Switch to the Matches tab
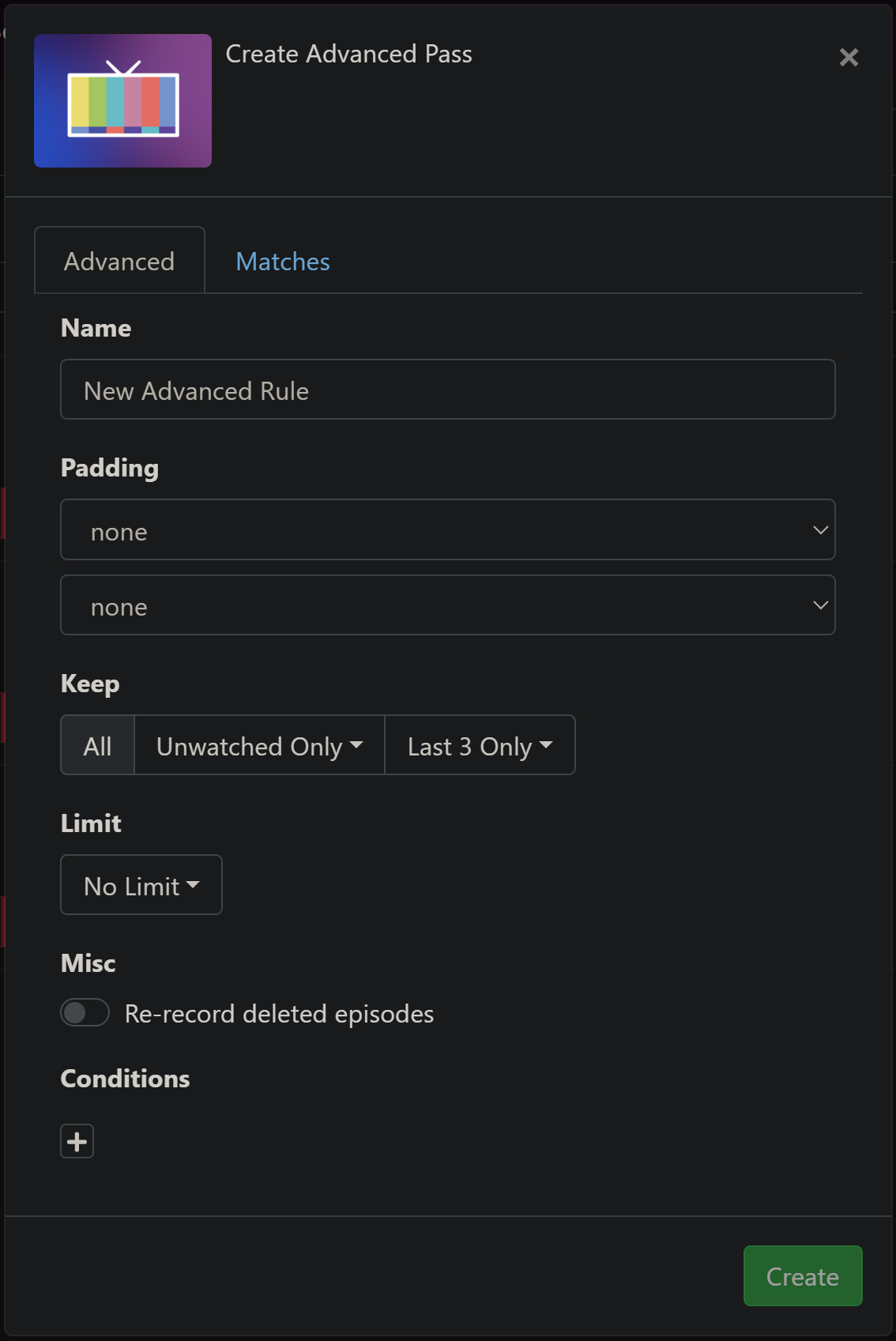Viewport: 896px width, 1341px height. click(x=283, y=262)
